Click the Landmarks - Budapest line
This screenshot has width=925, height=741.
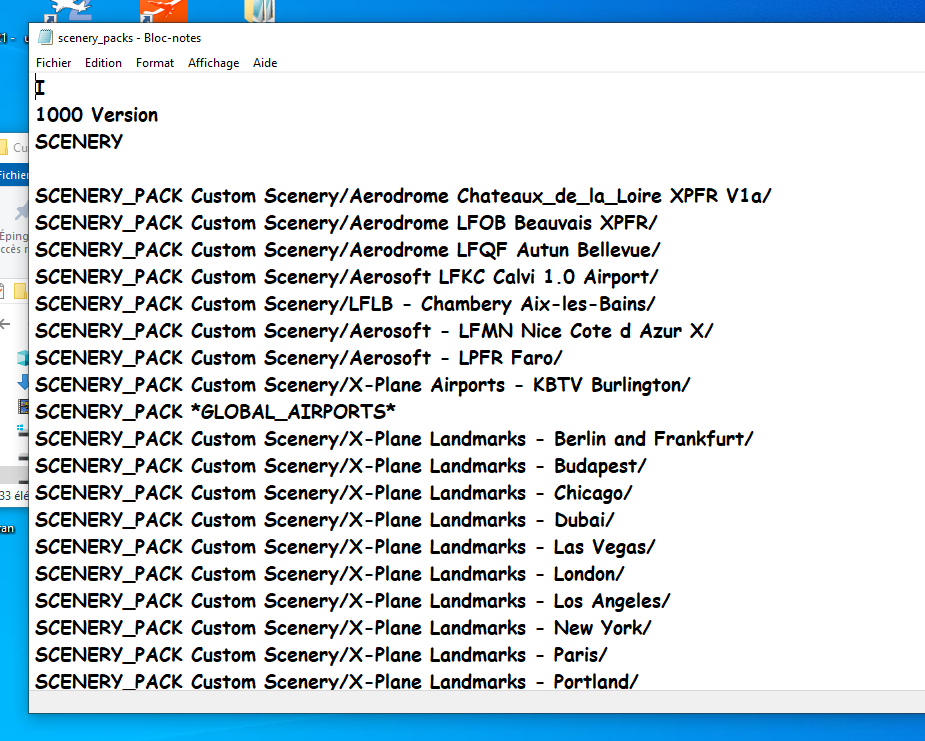340,466
